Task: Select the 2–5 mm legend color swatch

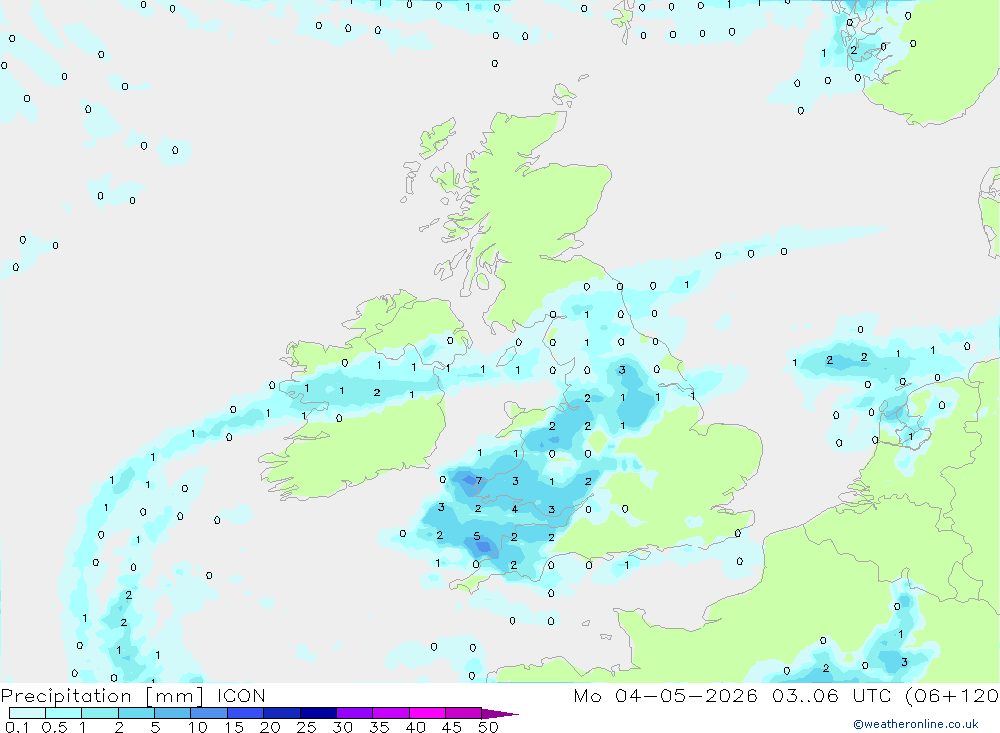Action: click(136, 713)
